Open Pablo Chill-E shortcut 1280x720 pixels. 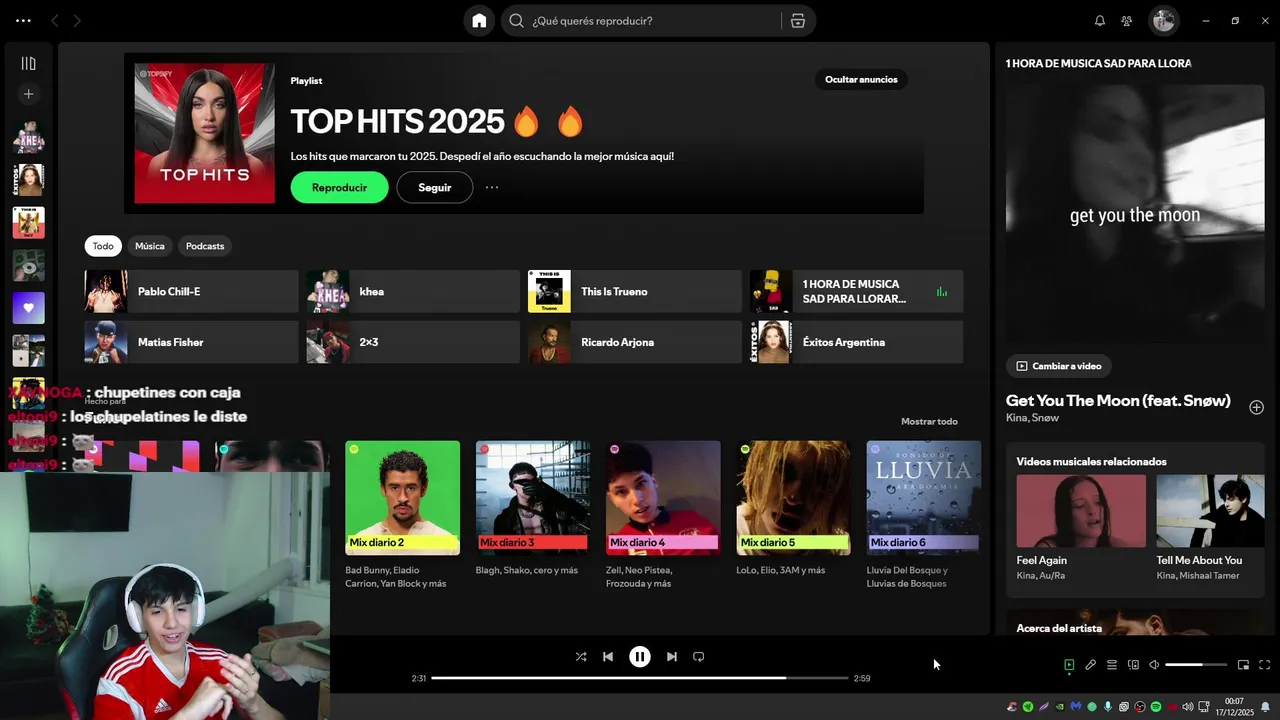point(191,291)
